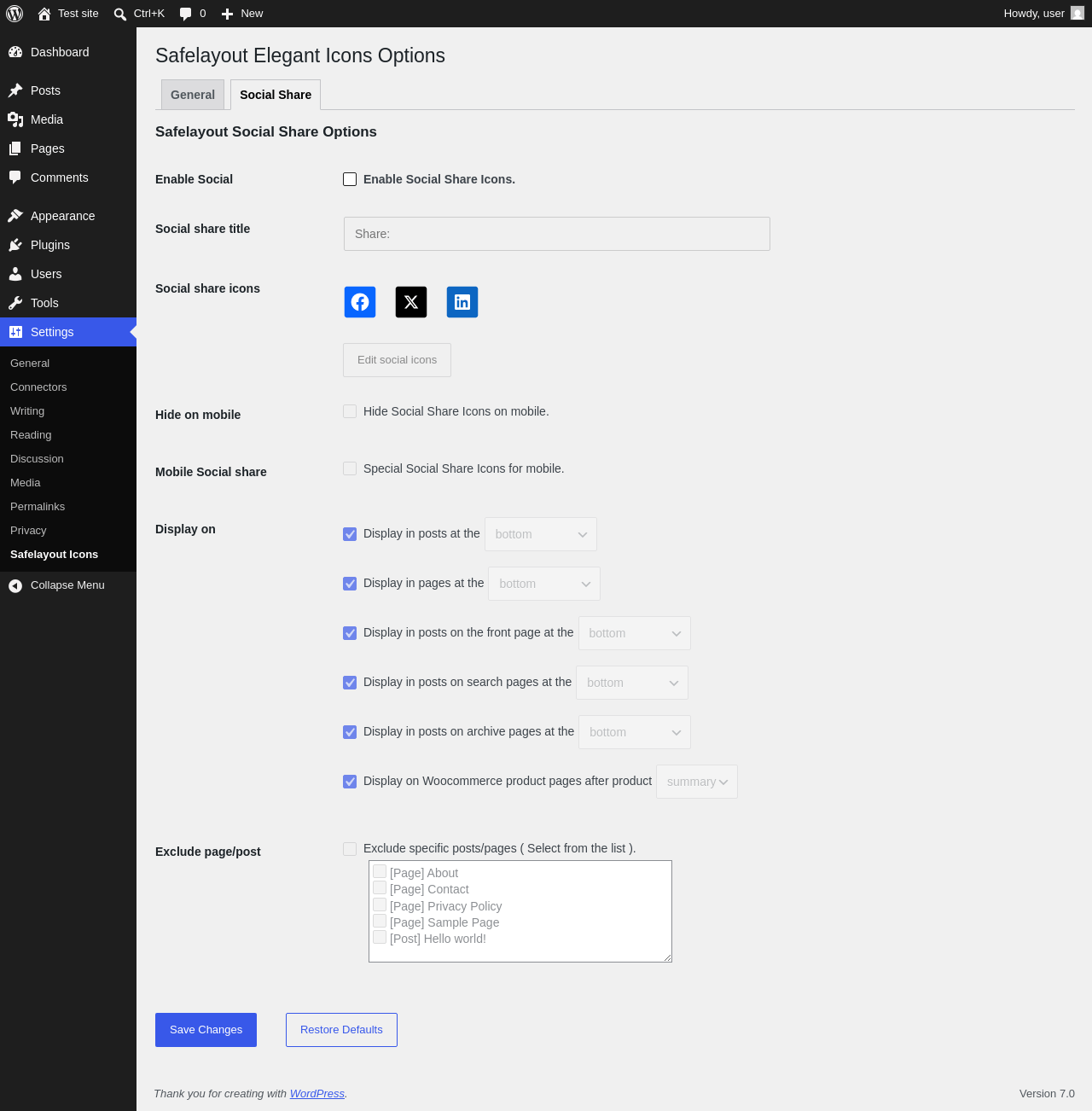
Task: Click Save Changes button
Action: point(206,1030)
